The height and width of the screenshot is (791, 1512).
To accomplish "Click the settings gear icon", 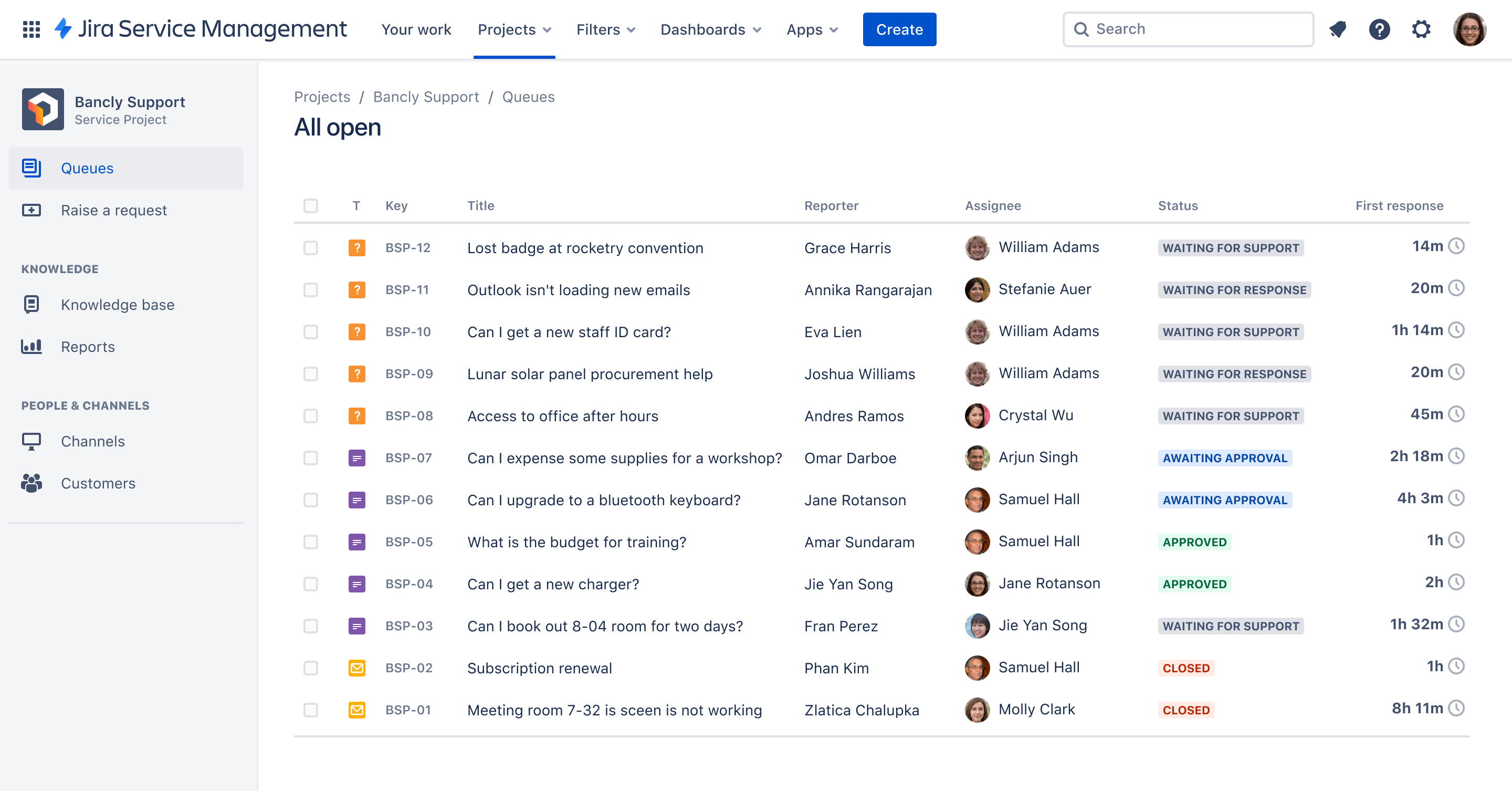I will tap(1421, 29).
